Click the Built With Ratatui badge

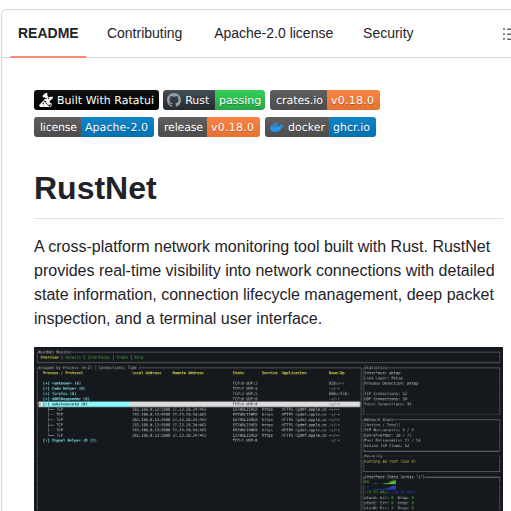pyautogui.click(x=96, y=100)
